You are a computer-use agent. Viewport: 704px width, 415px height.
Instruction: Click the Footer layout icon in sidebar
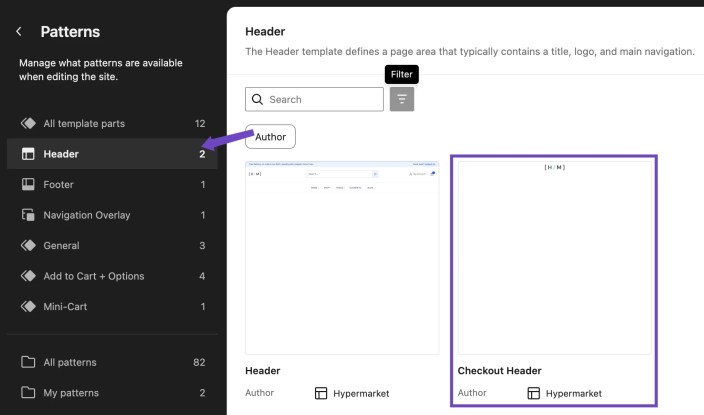coord(28,185)
